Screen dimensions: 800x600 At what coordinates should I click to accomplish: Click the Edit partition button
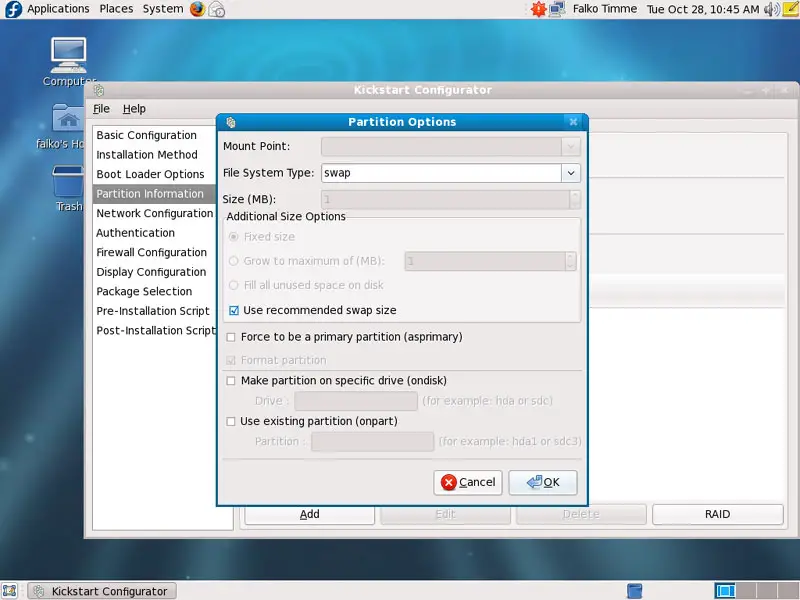point(445,514)
